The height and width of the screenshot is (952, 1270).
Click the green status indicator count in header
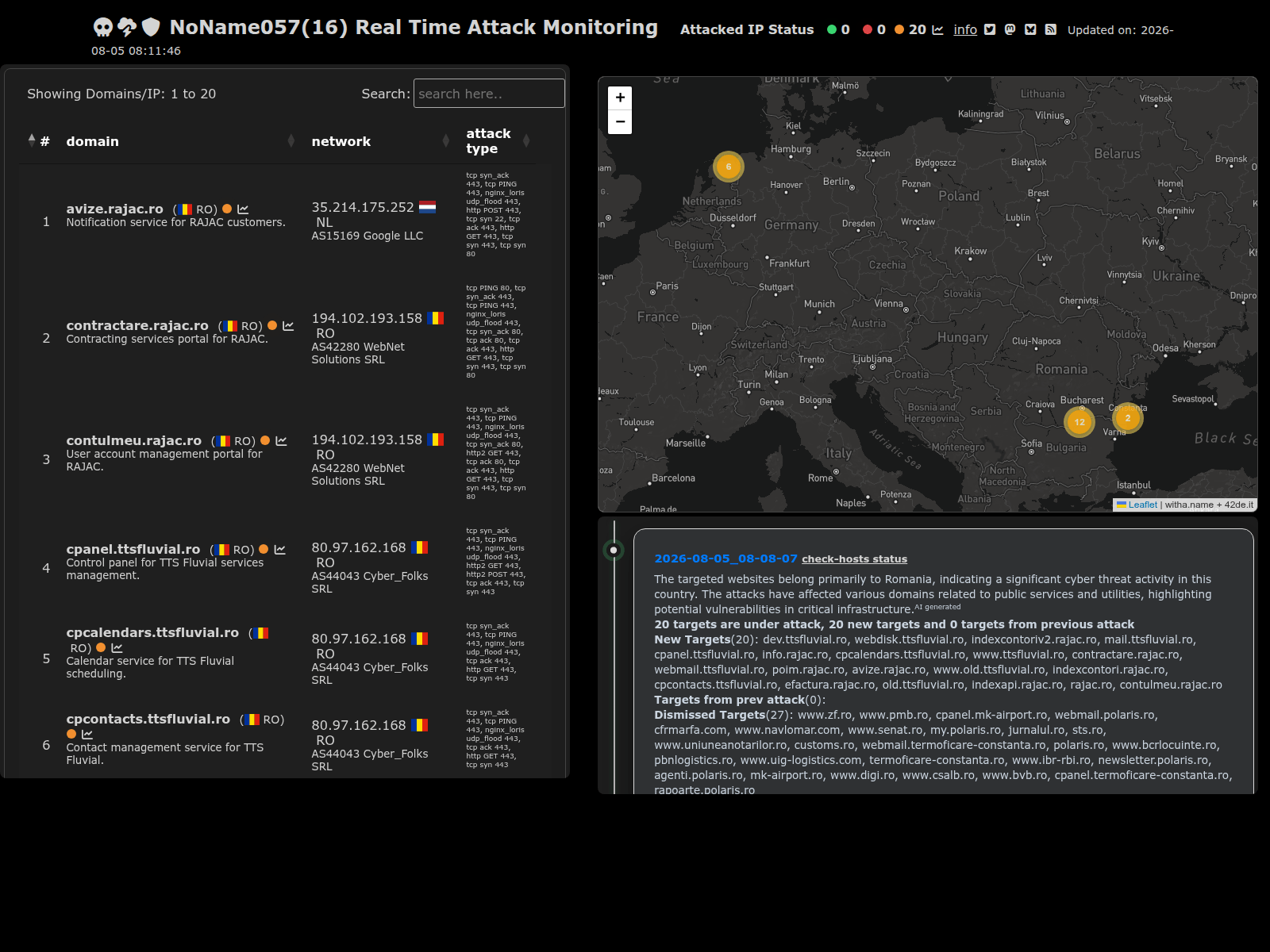click(x=838, y=30)
